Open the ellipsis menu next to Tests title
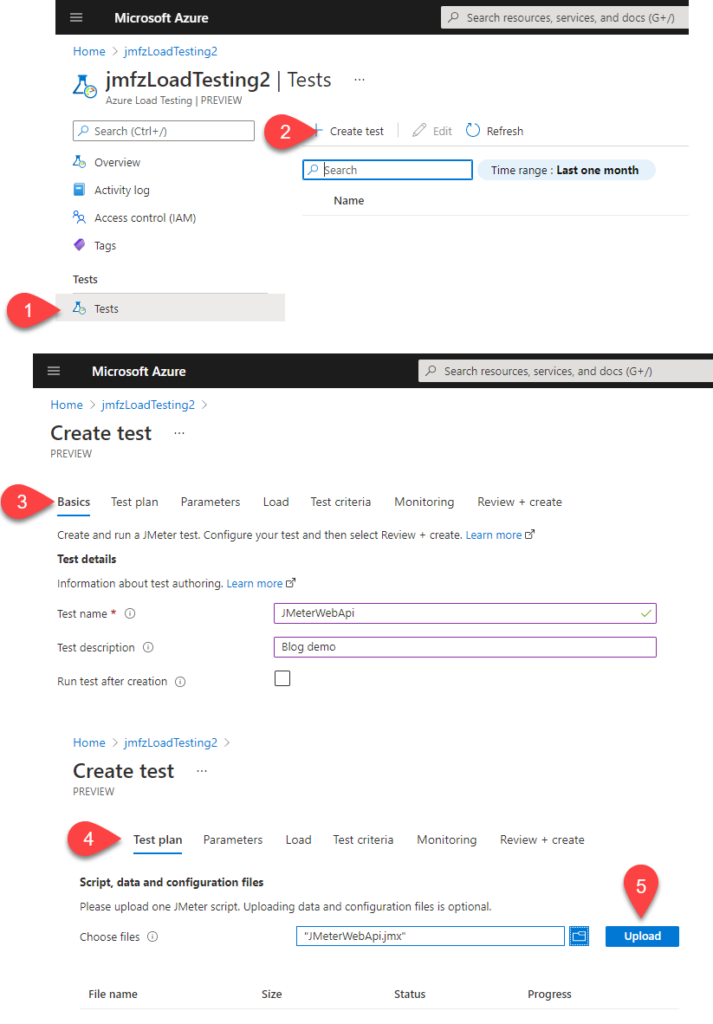 359,80
